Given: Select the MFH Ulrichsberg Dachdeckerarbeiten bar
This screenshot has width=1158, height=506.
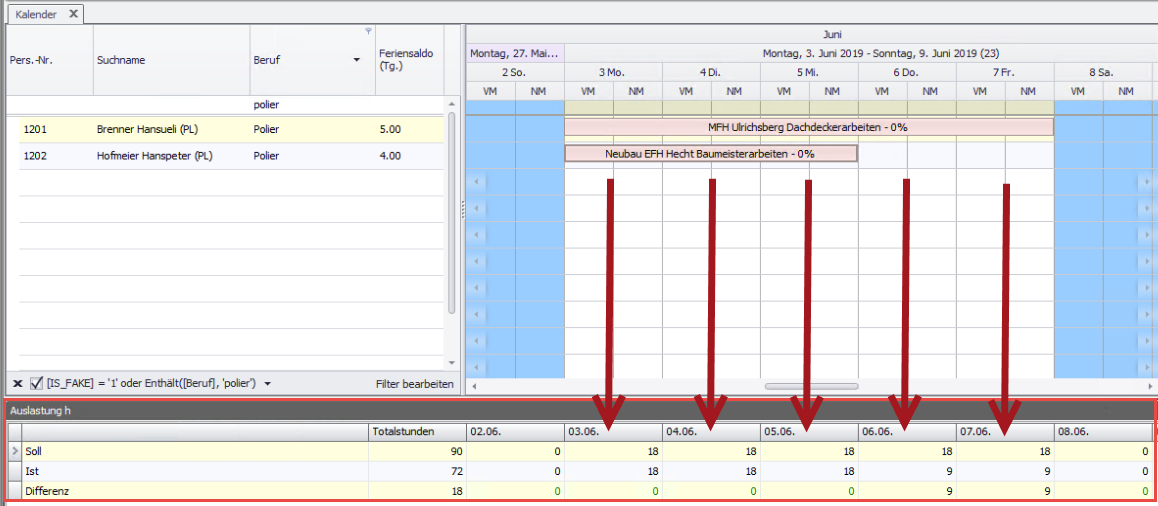Looking at the screenshot, I should [808, 127].
